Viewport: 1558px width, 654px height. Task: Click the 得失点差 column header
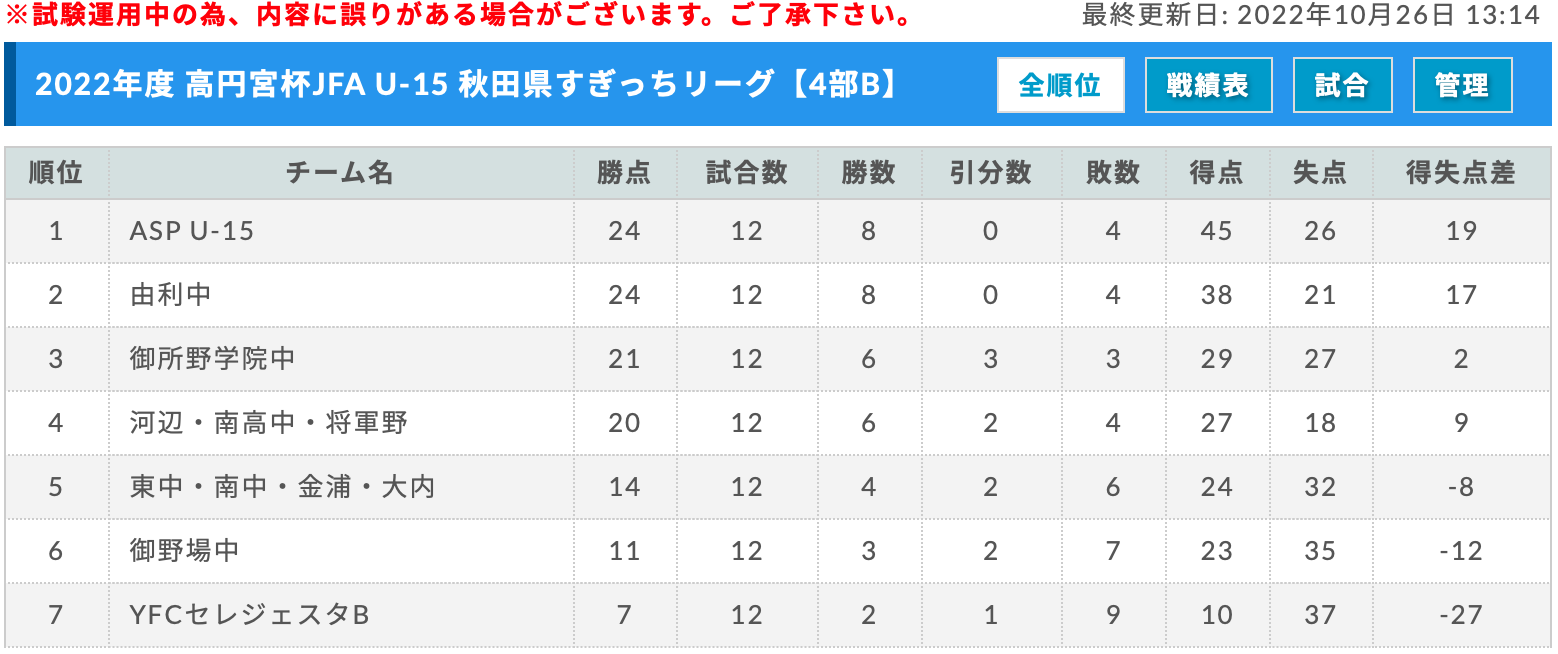[1461, 173]
